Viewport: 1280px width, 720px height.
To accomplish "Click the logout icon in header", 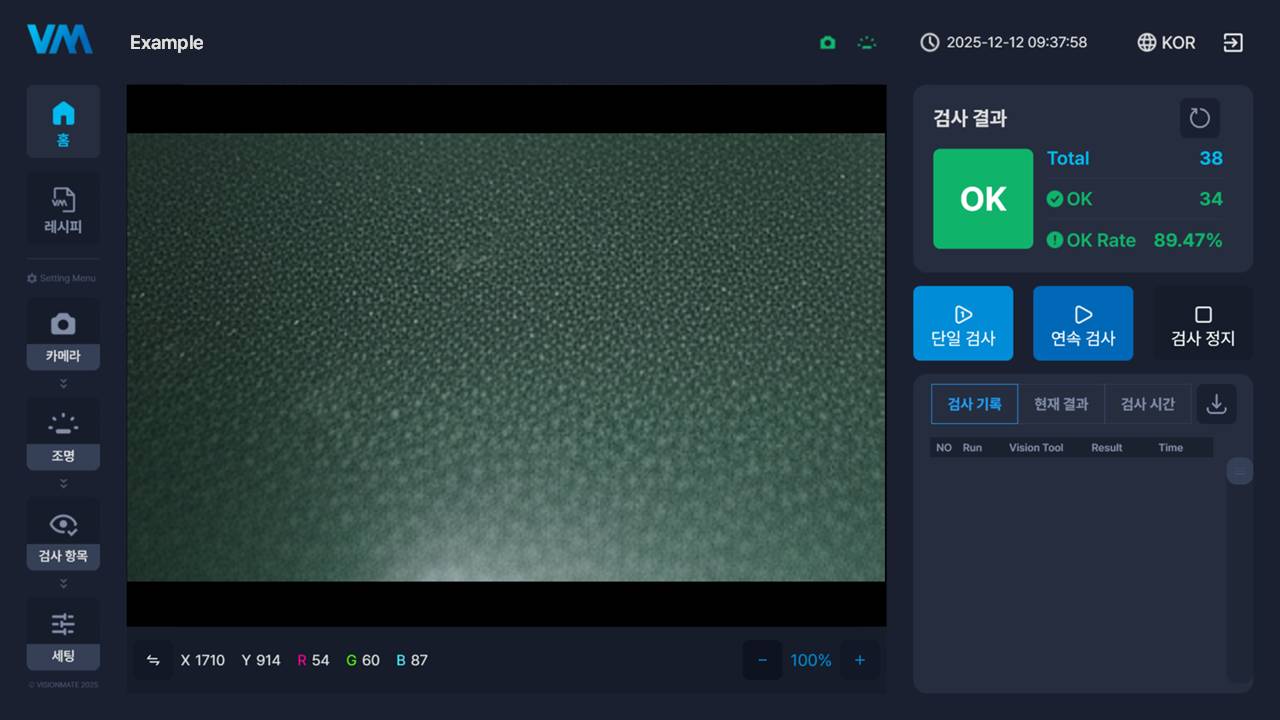I will 1233,43.
